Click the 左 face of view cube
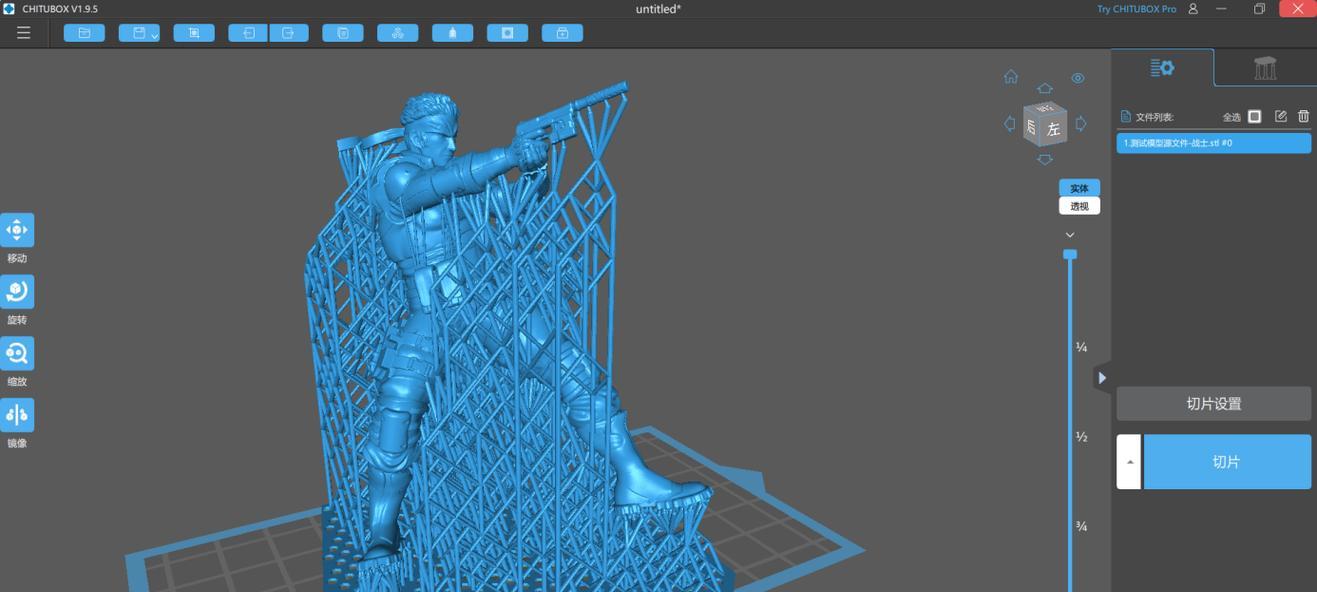Image resolution: width=1317 pixels, height=592 pixels. pos(1053,130)
